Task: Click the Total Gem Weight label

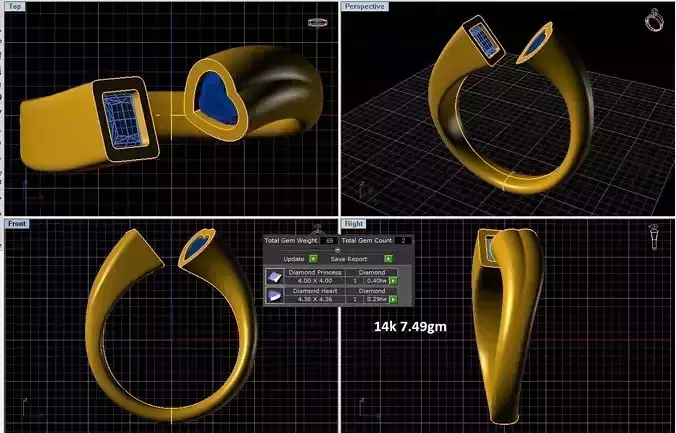Action: click(x=291, y=241)
